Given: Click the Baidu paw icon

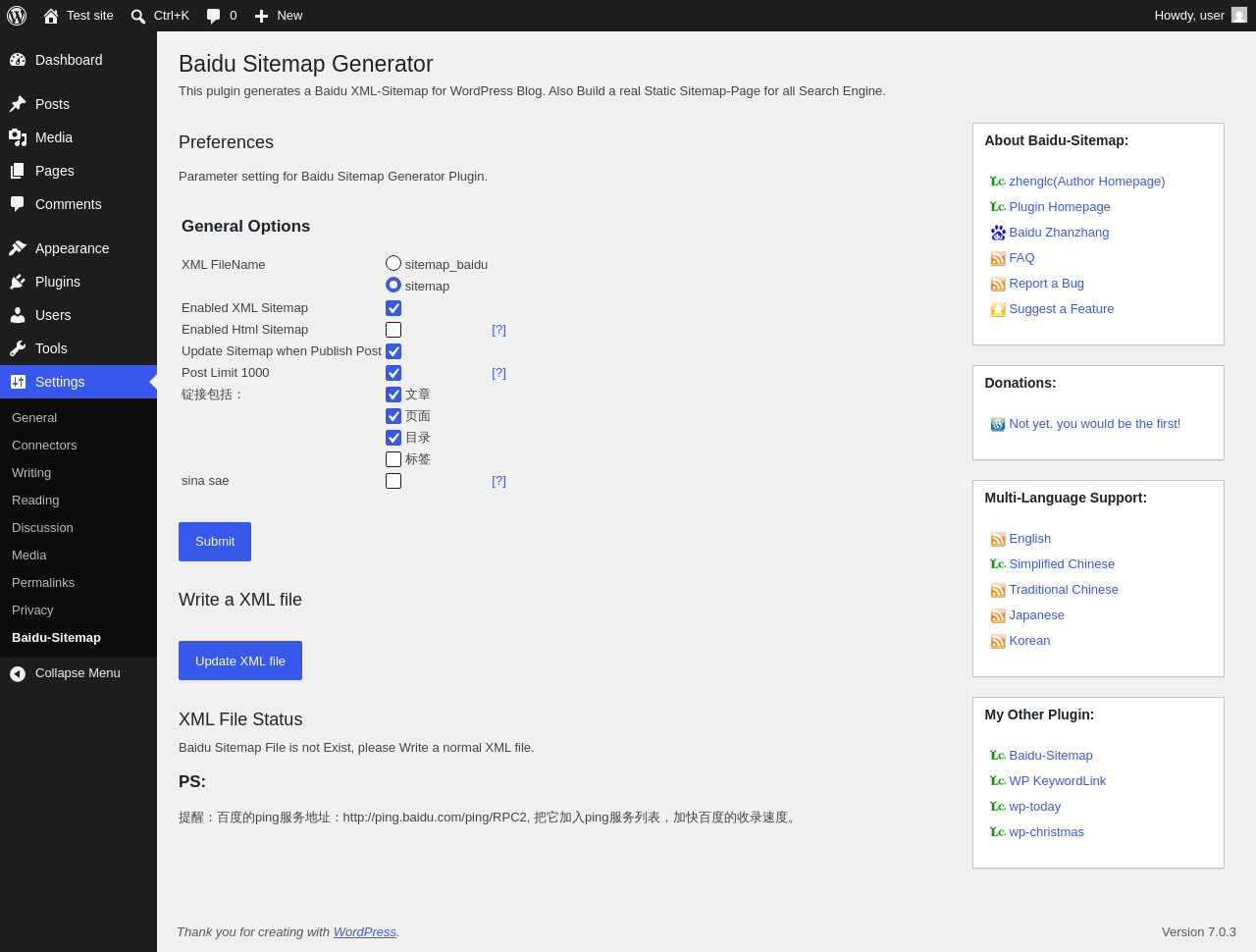Looking at the screenshot, I should coord(998,233).
